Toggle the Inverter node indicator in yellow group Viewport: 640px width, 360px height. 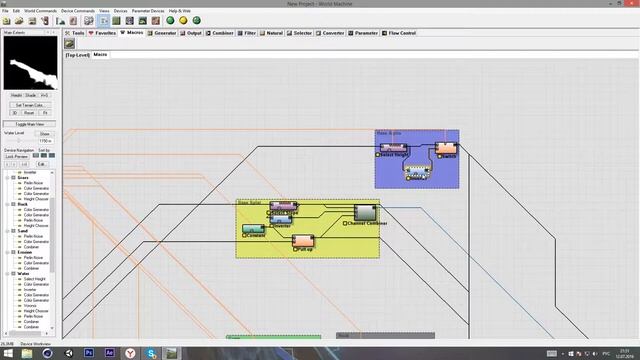pos(271,226)
